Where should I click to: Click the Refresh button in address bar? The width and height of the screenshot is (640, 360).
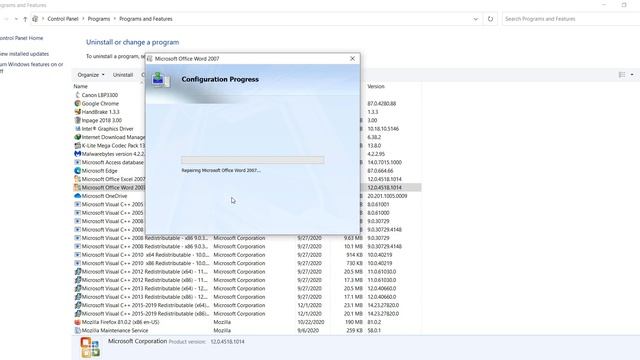click(x=490, y=19)
